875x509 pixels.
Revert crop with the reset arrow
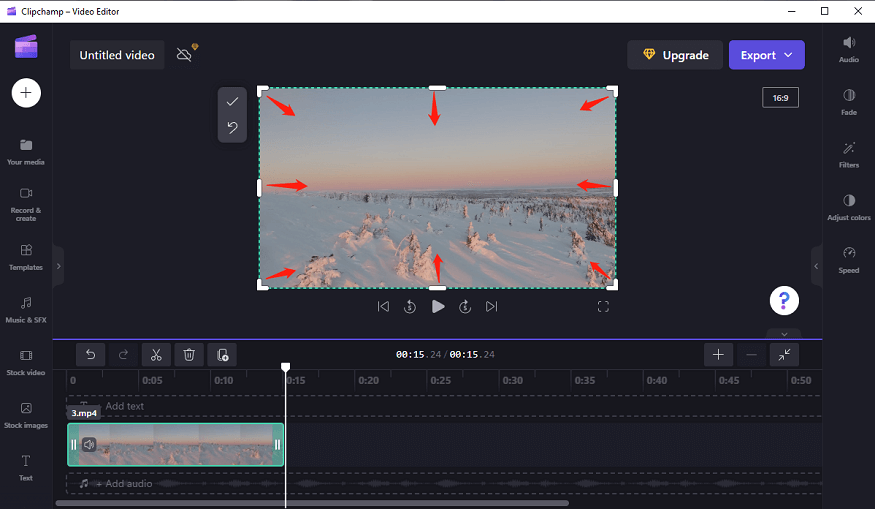pos(232,128)
